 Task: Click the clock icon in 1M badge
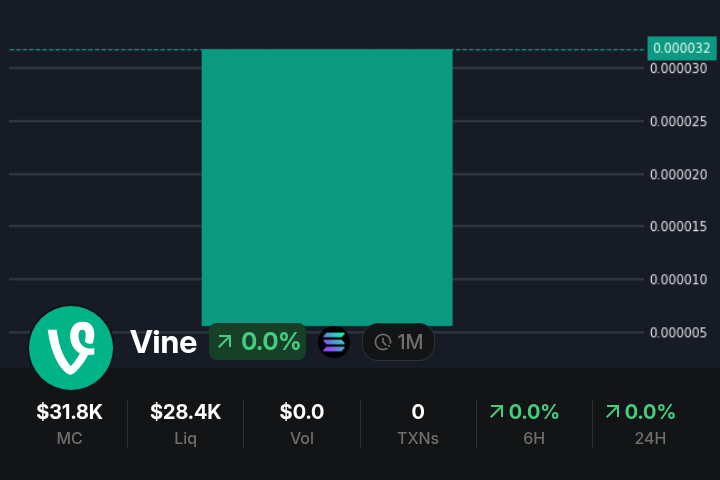point(383,342)
